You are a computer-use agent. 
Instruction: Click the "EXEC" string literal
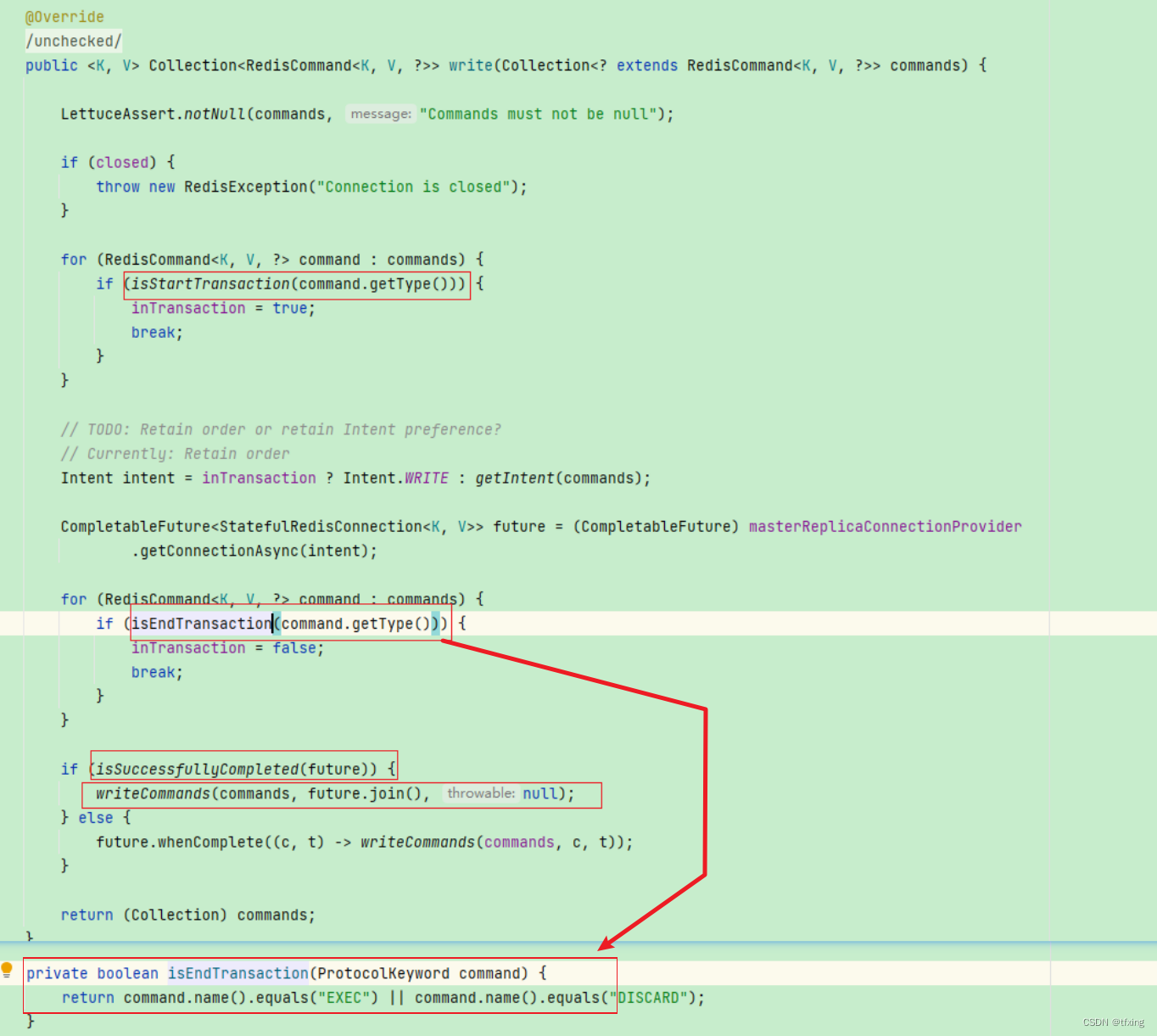click(343, 997)
